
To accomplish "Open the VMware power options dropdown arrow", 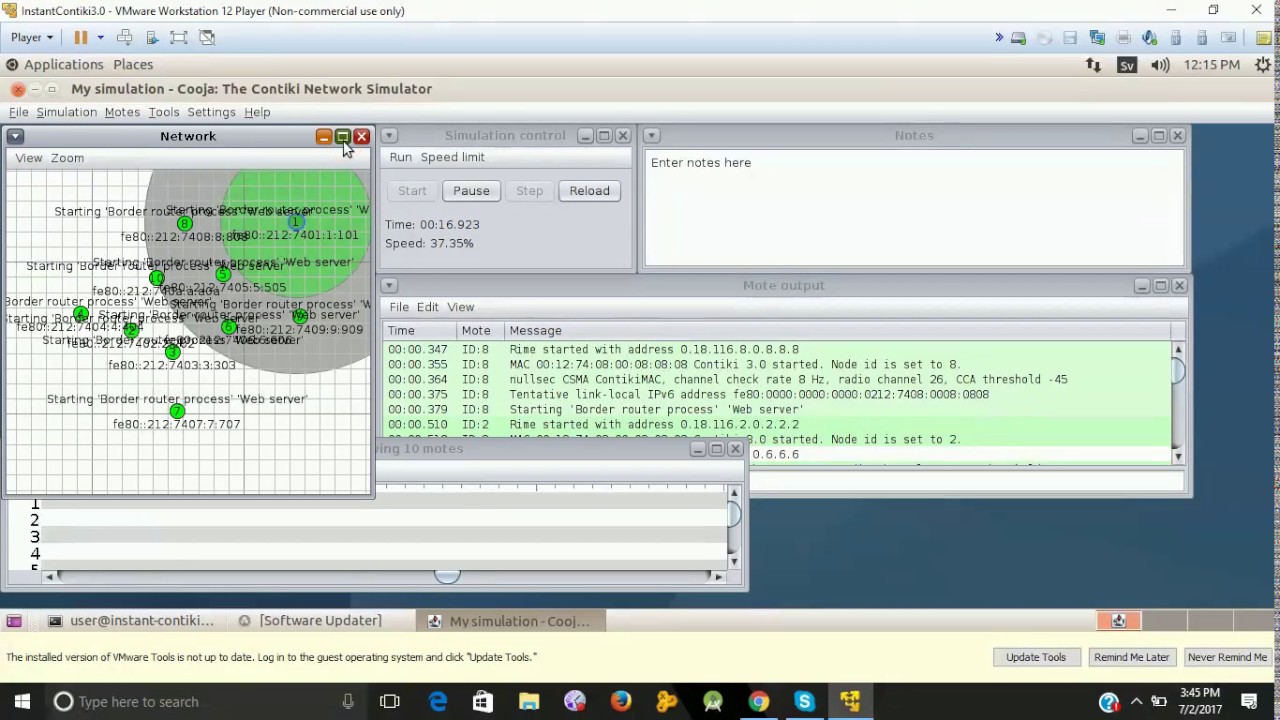I will point(100,37).
